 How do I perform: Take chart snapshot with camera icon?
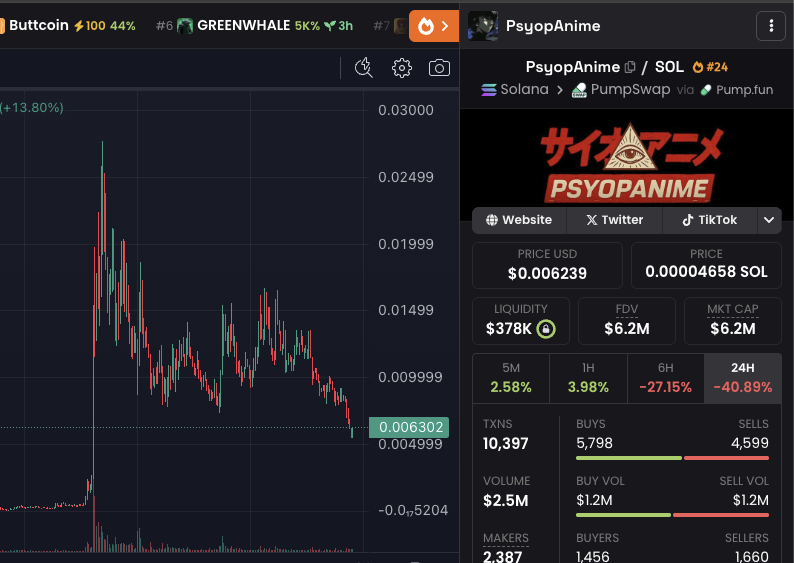439,68
